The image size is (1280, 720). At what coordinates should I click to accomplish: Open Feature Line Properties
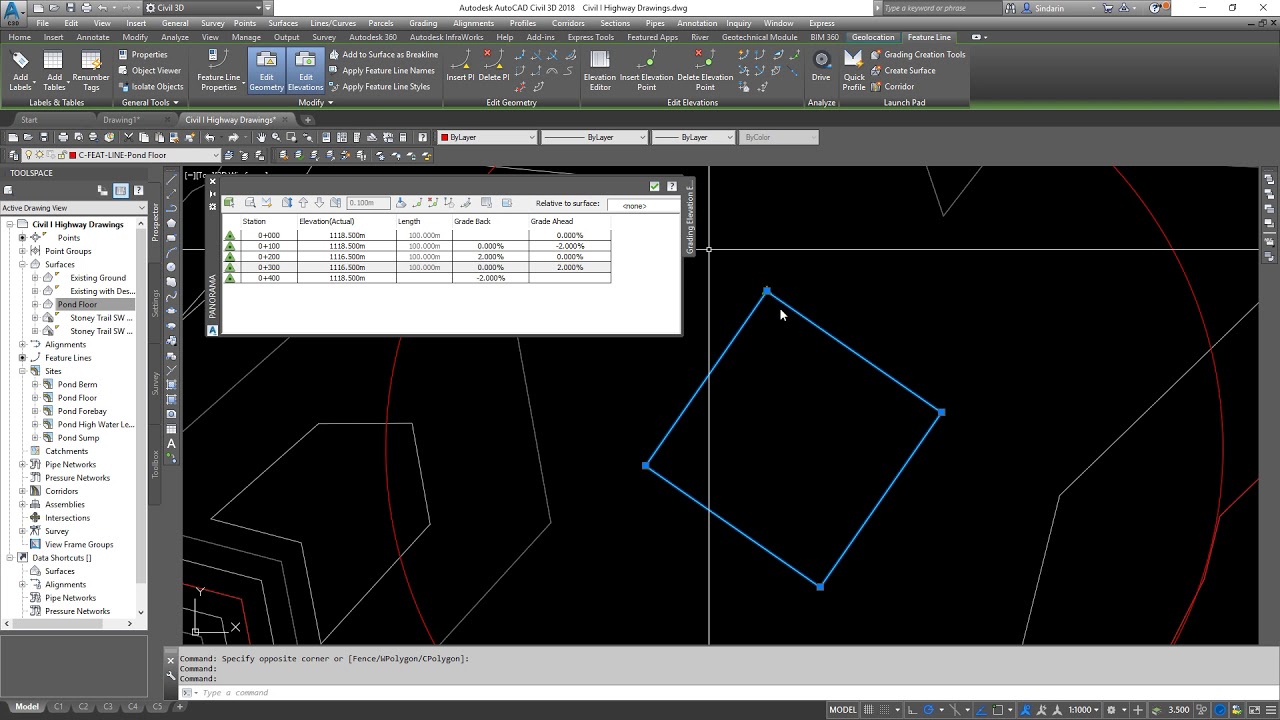coord(218,69)
